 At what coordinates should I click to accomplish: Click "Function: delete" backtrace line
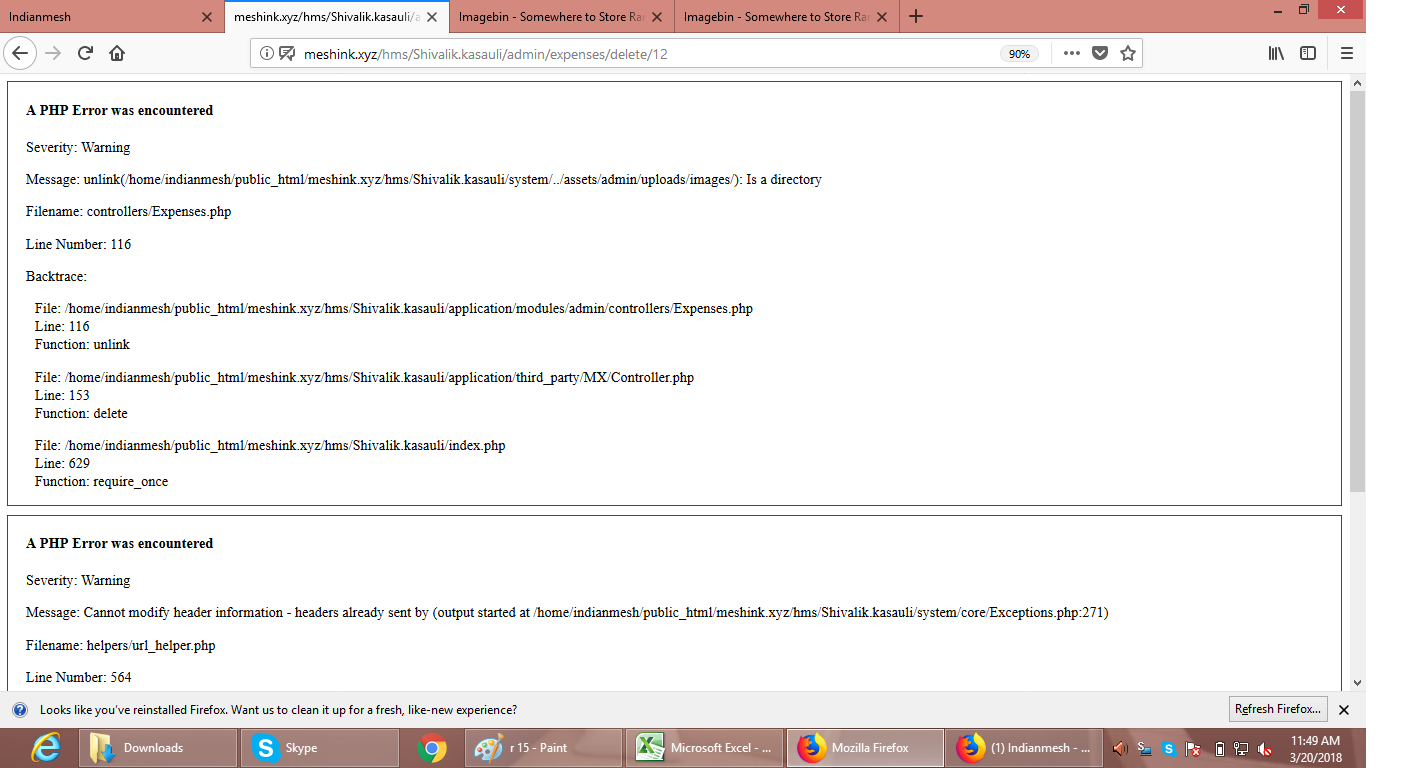pyautogui.click(x=81, y=414)
